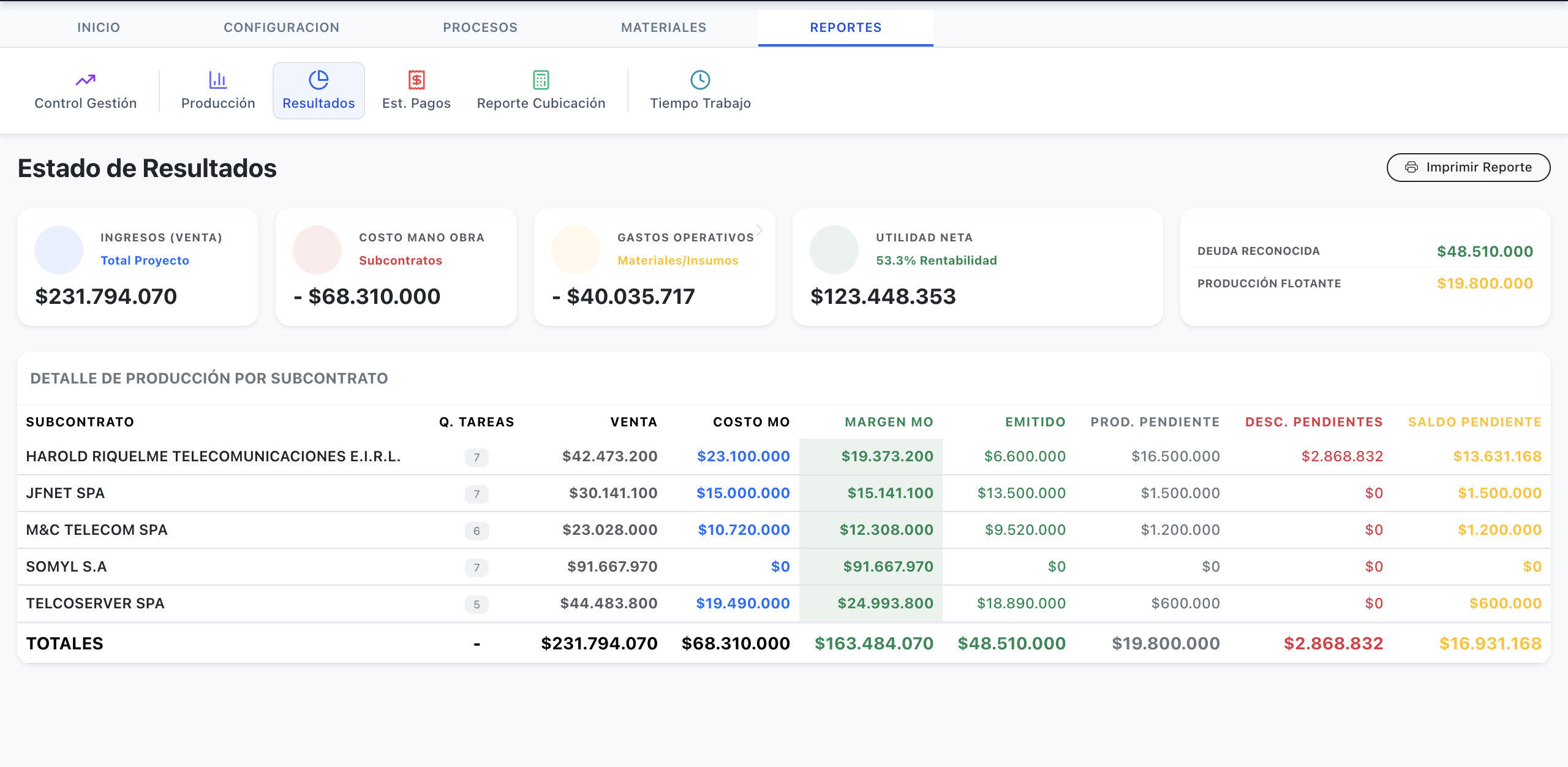Screen dimensions: 1568x767
Task: Click Imprimir Reporte button
Action: point(1468,167)
